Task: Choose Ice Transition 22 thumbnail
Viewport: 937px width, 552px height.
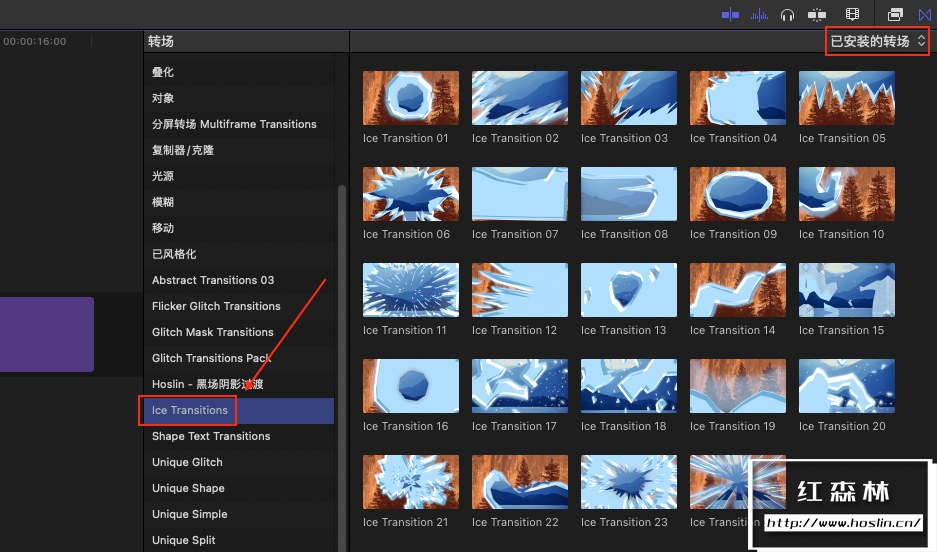Action: pyautogui.click(x=519, y=482)
